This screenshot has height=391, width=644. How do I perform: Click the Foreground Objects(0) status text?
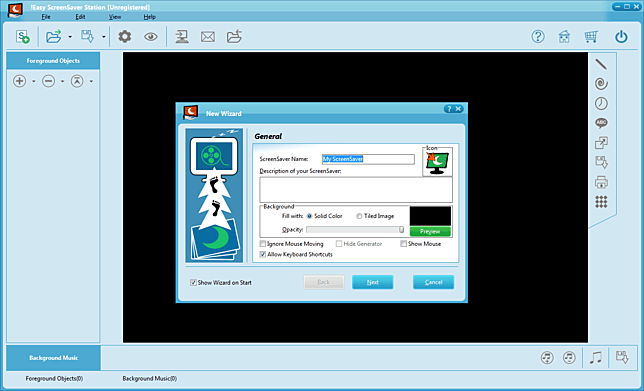click(x=54, y=379)
